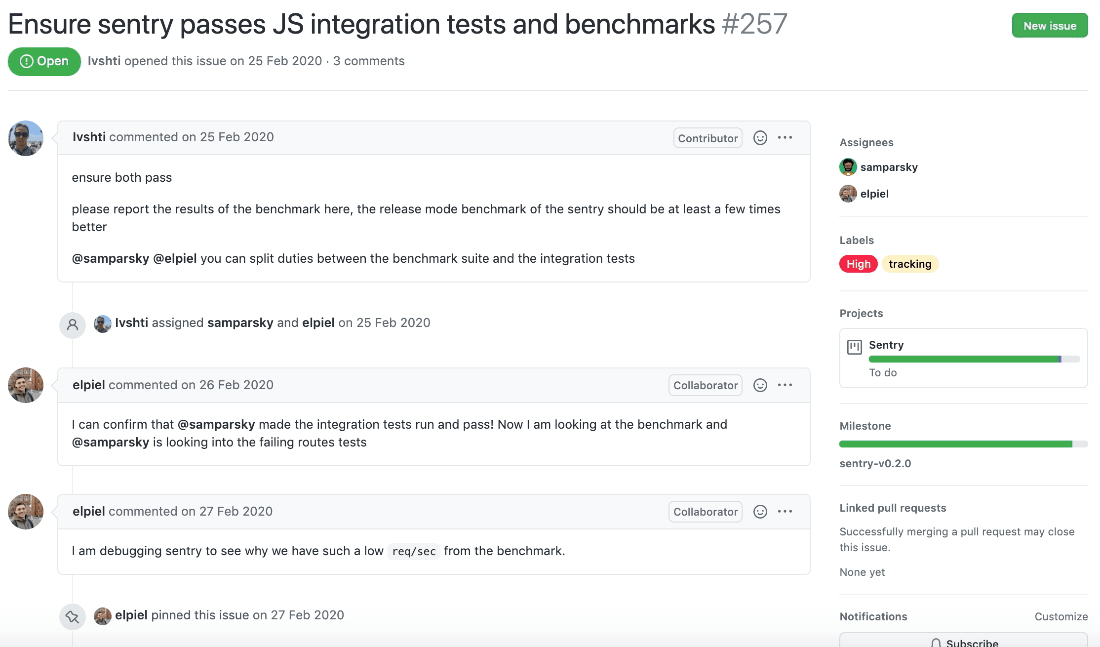Click the pin icon on pinned event
Image resolution: width=1100 pixels, height=647 pixels.
tap(72, 617)
